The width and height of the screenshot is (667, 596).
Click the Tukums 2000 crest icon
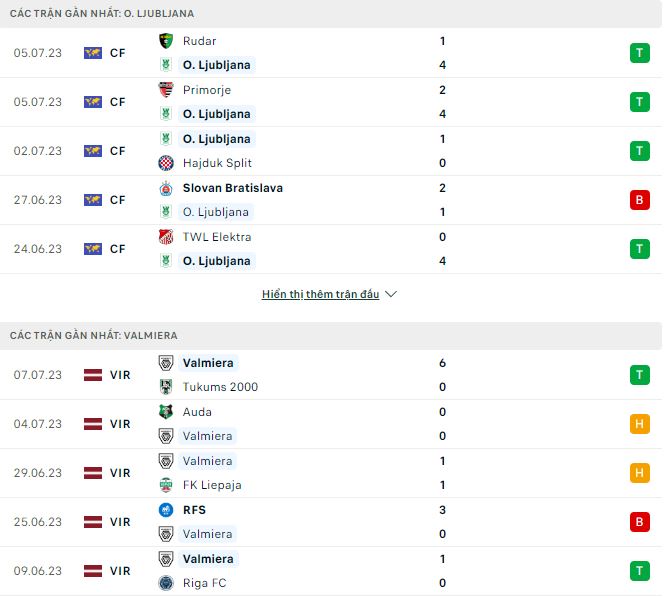[x=166, y=387]
